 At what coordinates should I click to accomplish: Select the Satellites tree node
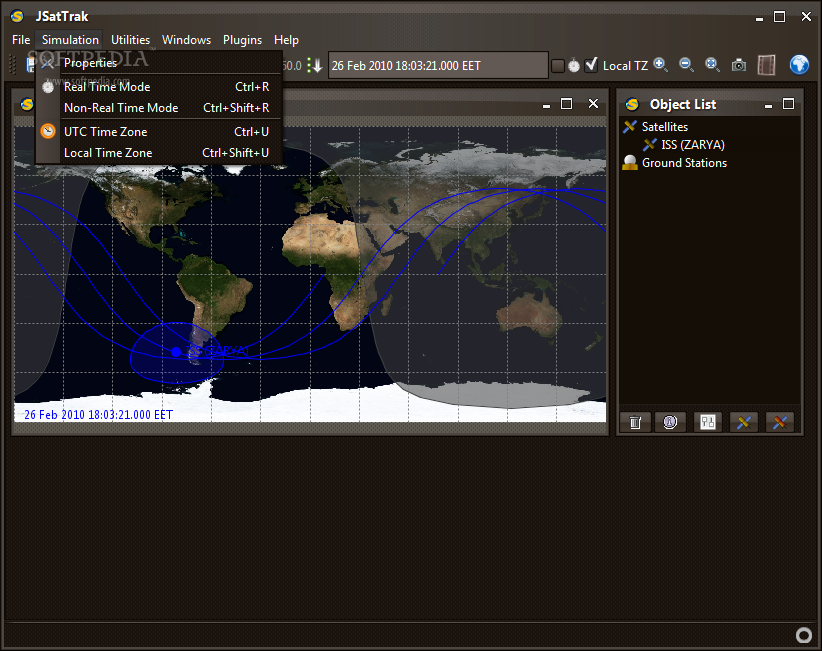[665, 127]
